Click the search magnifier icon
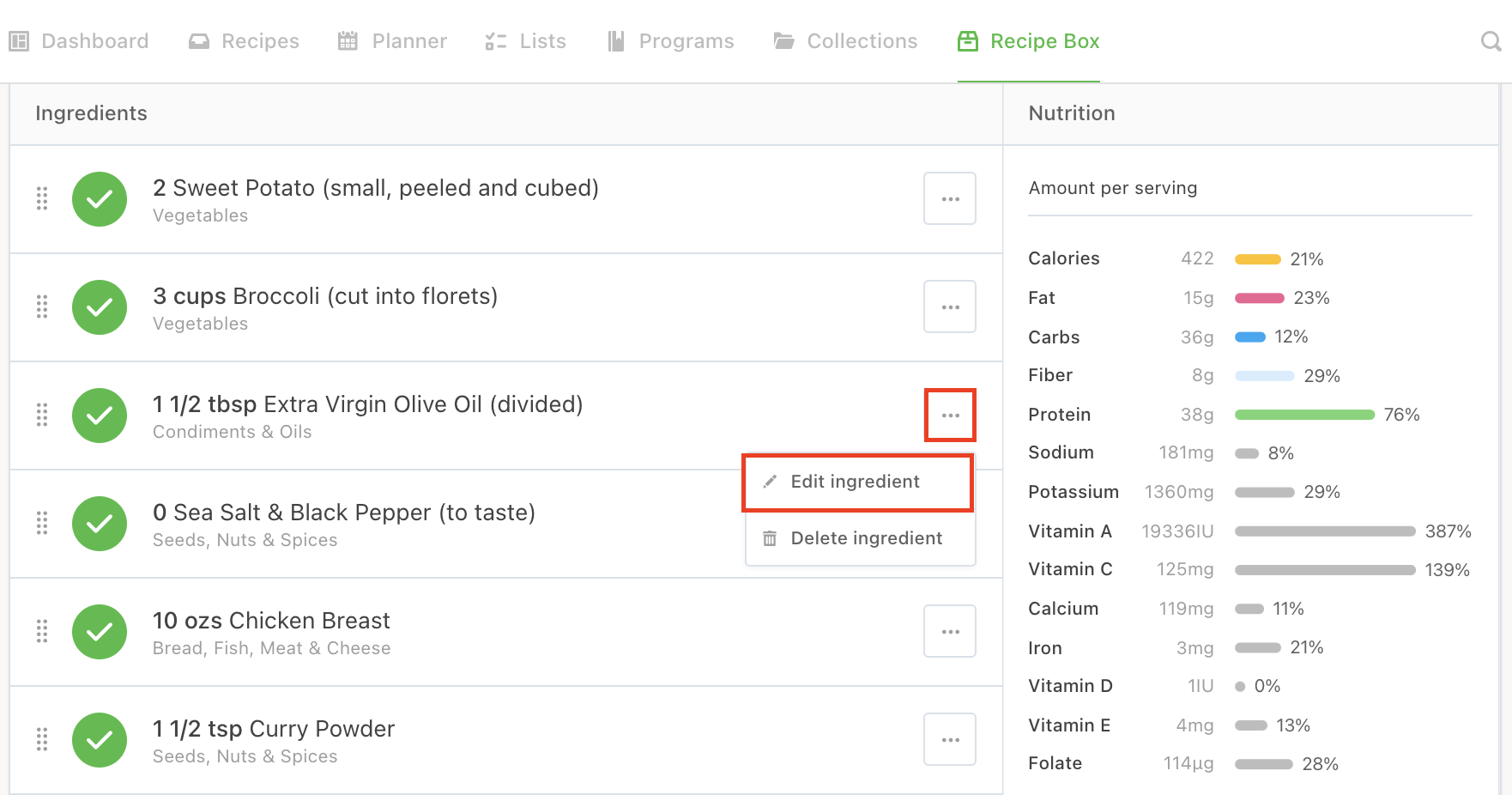 pos(1491,41)
